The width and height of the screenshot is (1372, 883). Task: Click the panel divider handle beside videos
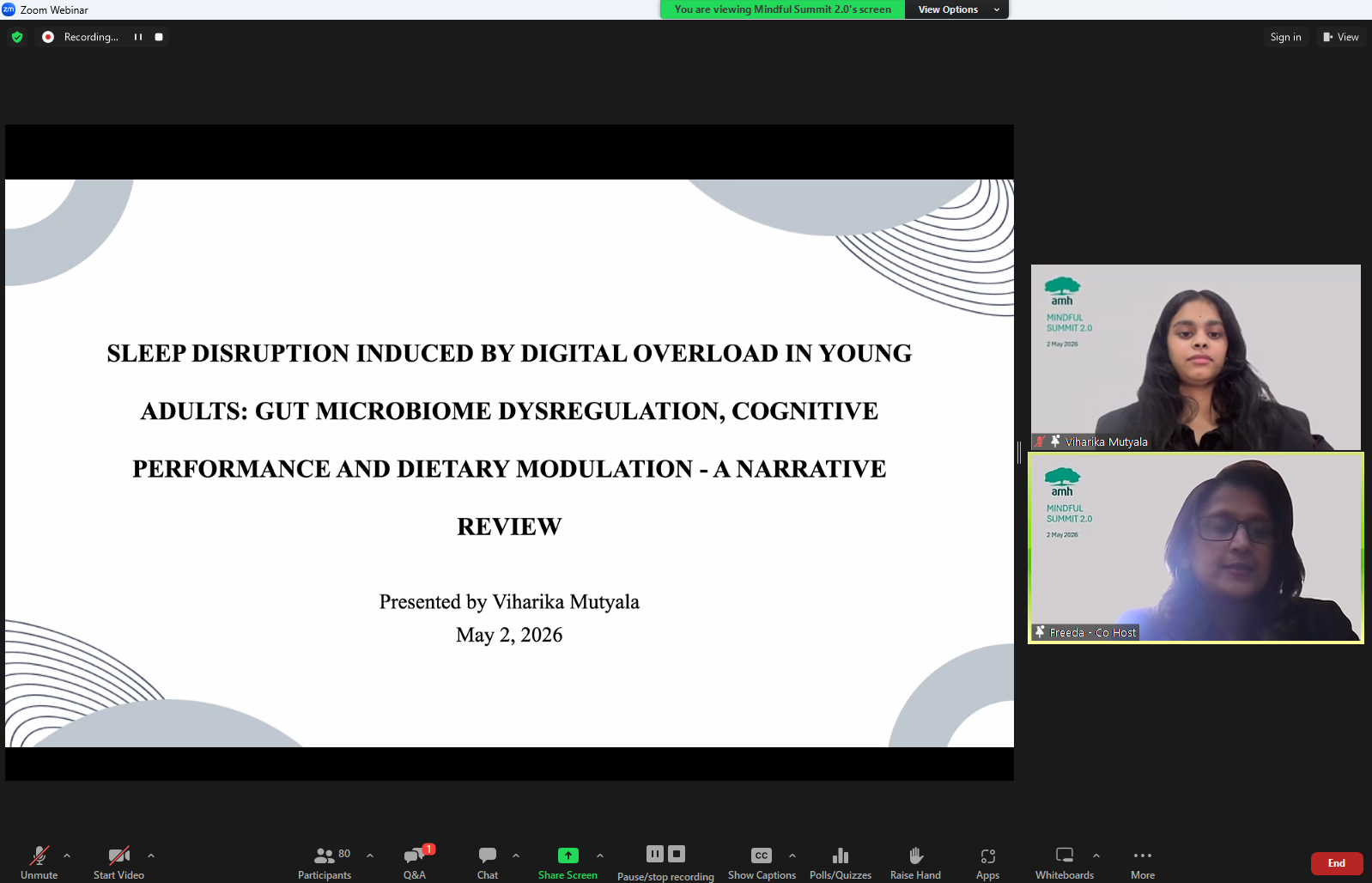1019,453
